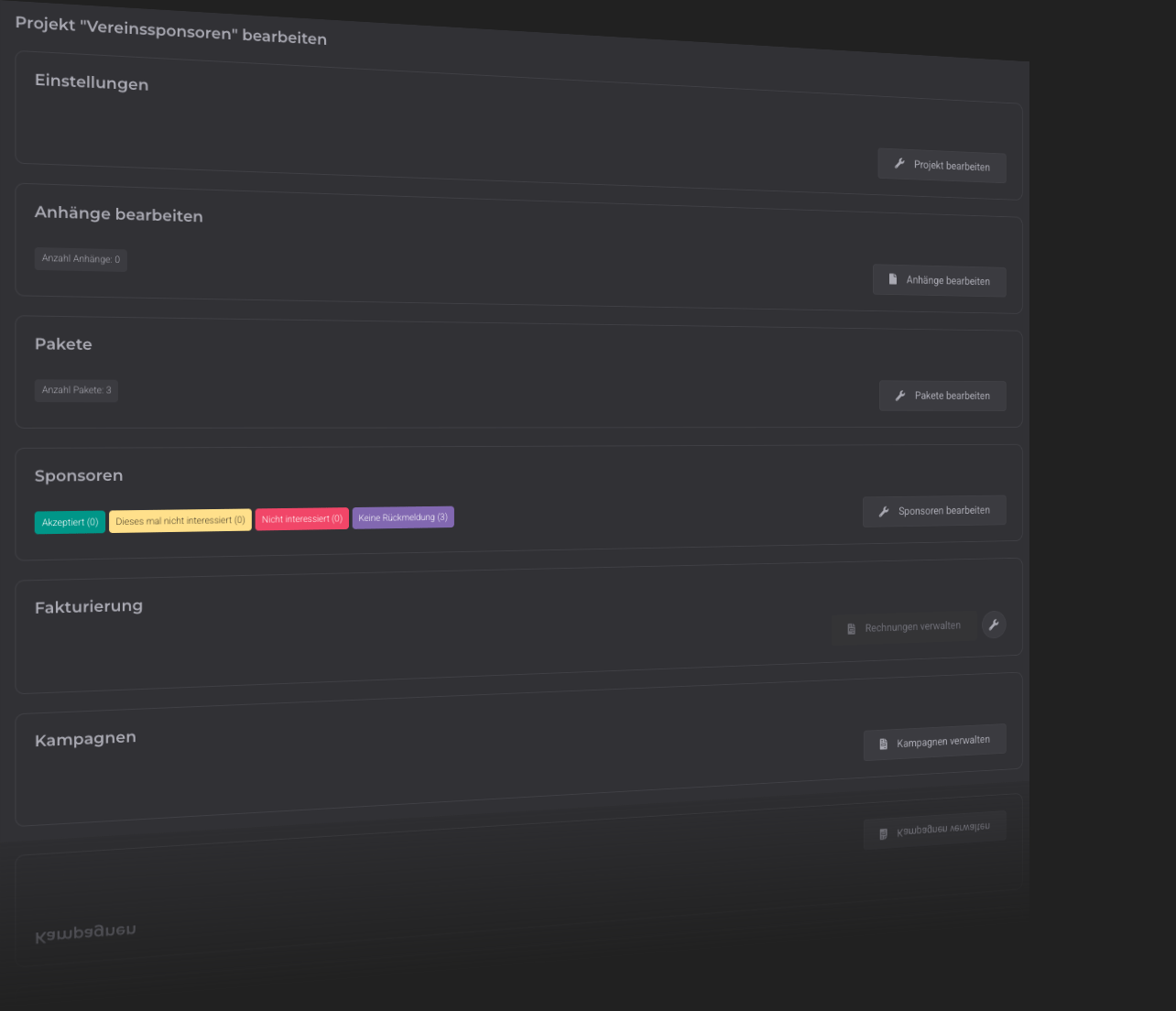
Task: Open the round wrench button in Fakturierung
Action: click(x=994, y=625)
